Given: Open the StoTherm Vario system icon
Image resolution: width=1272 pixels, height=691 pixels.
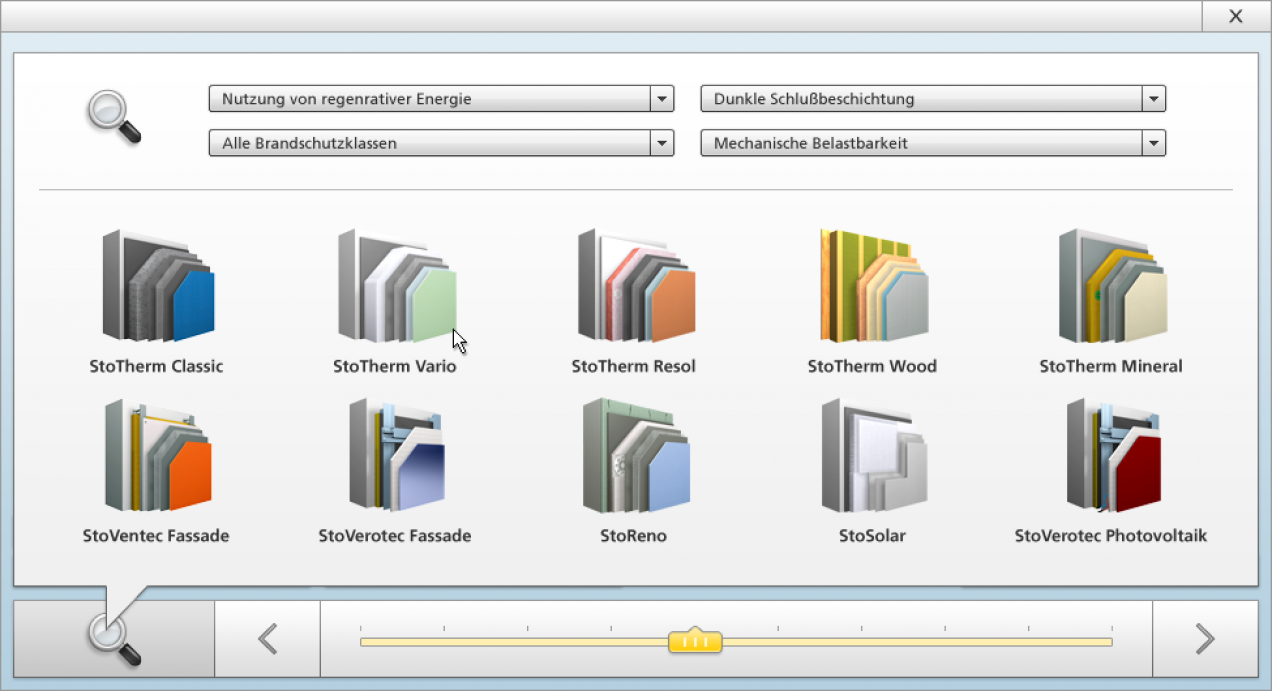Looking at the screenshot, I should (x=397, y=286).
